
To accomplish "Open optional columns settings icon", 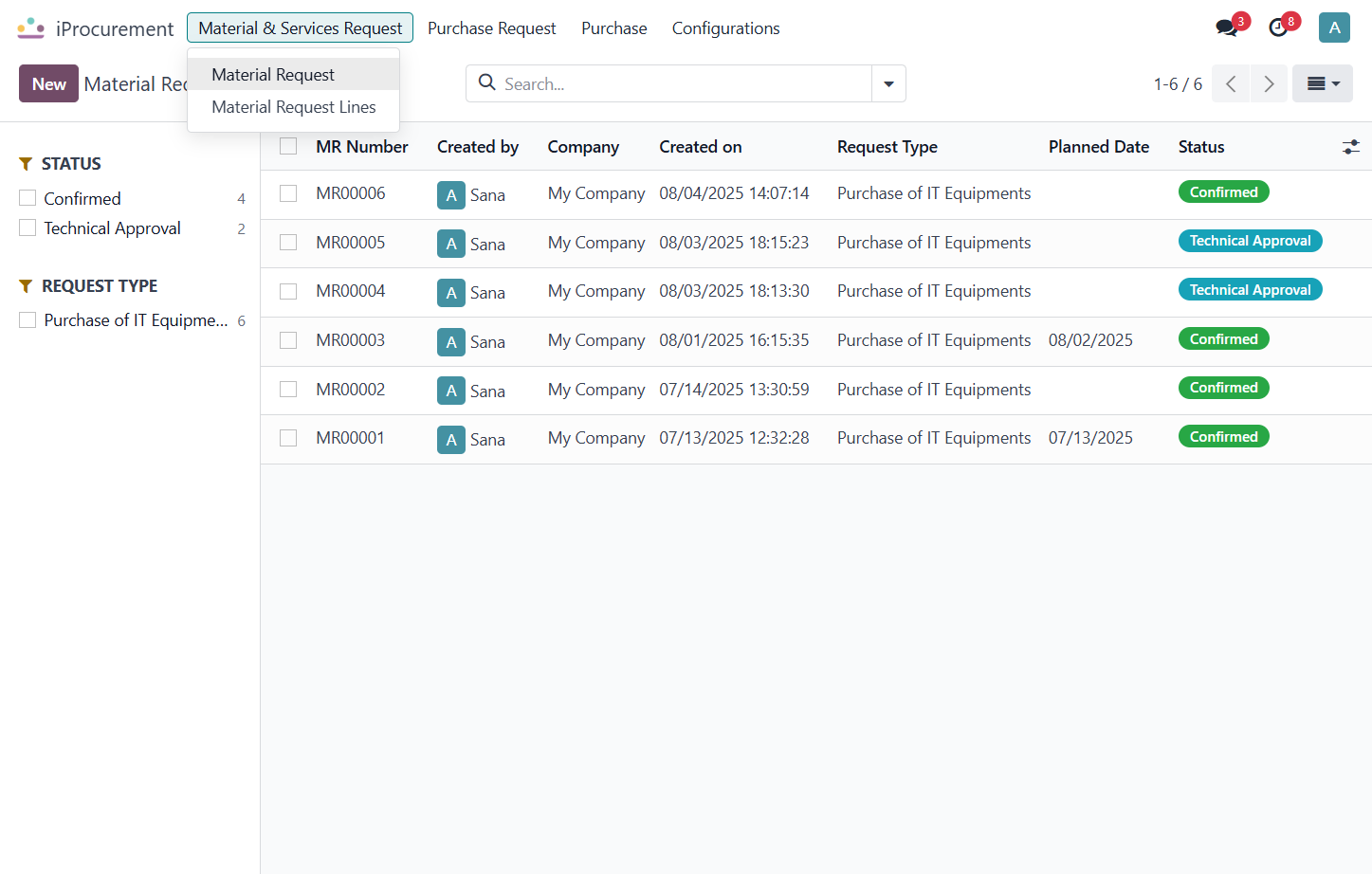I will point(1351,147).
